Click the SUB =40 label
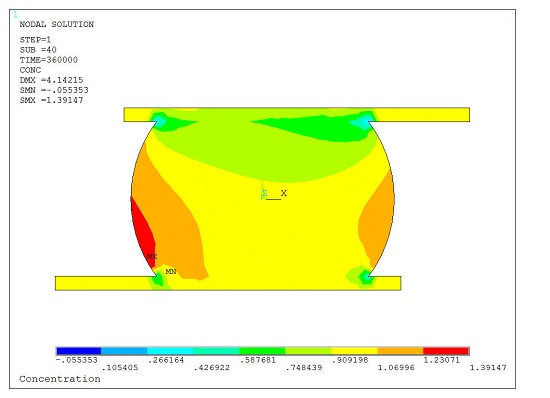Viewport: 550px width, 398px height. 38,50
